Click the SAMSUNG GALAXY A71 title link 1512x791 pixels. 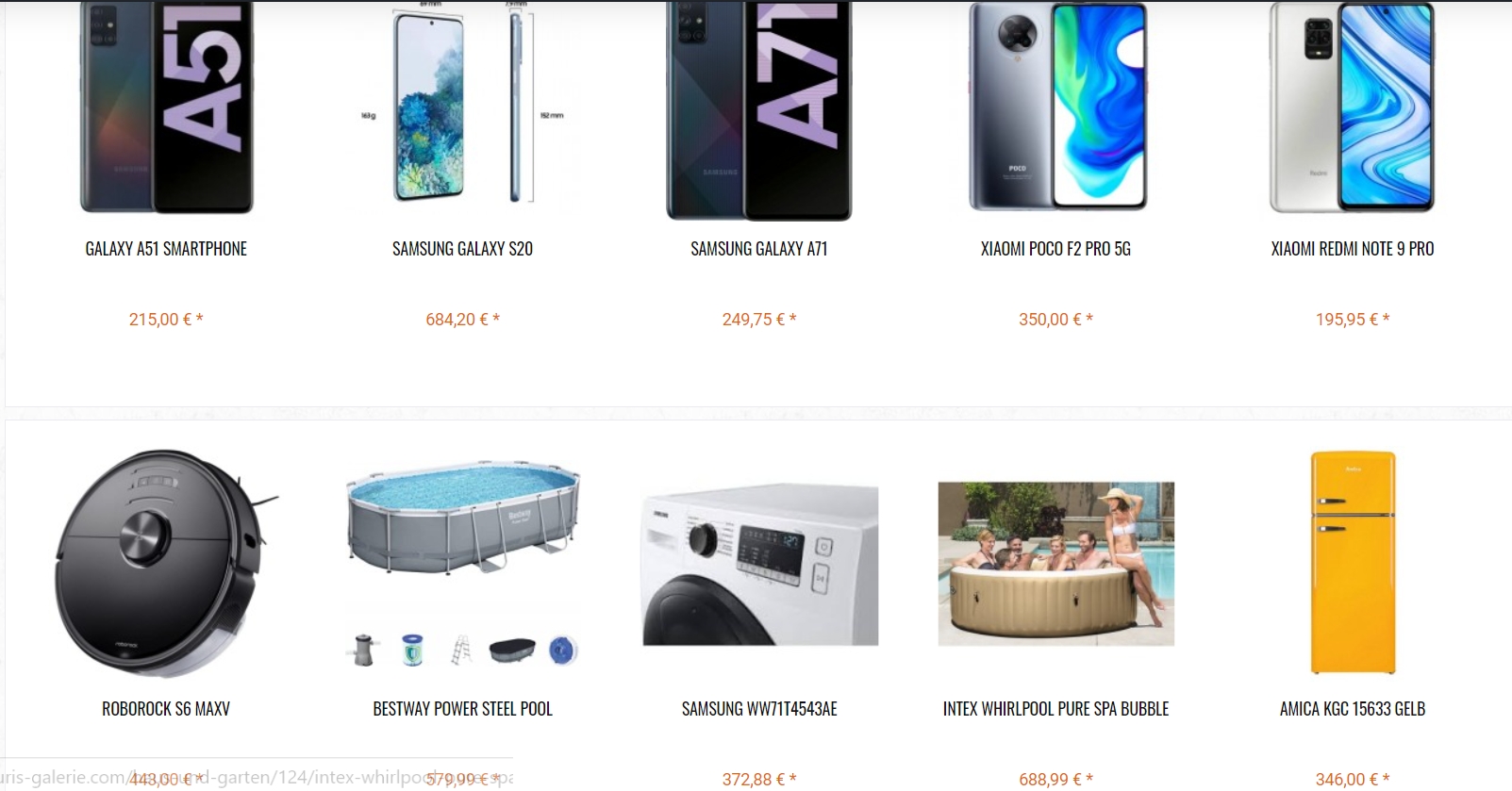759,249
